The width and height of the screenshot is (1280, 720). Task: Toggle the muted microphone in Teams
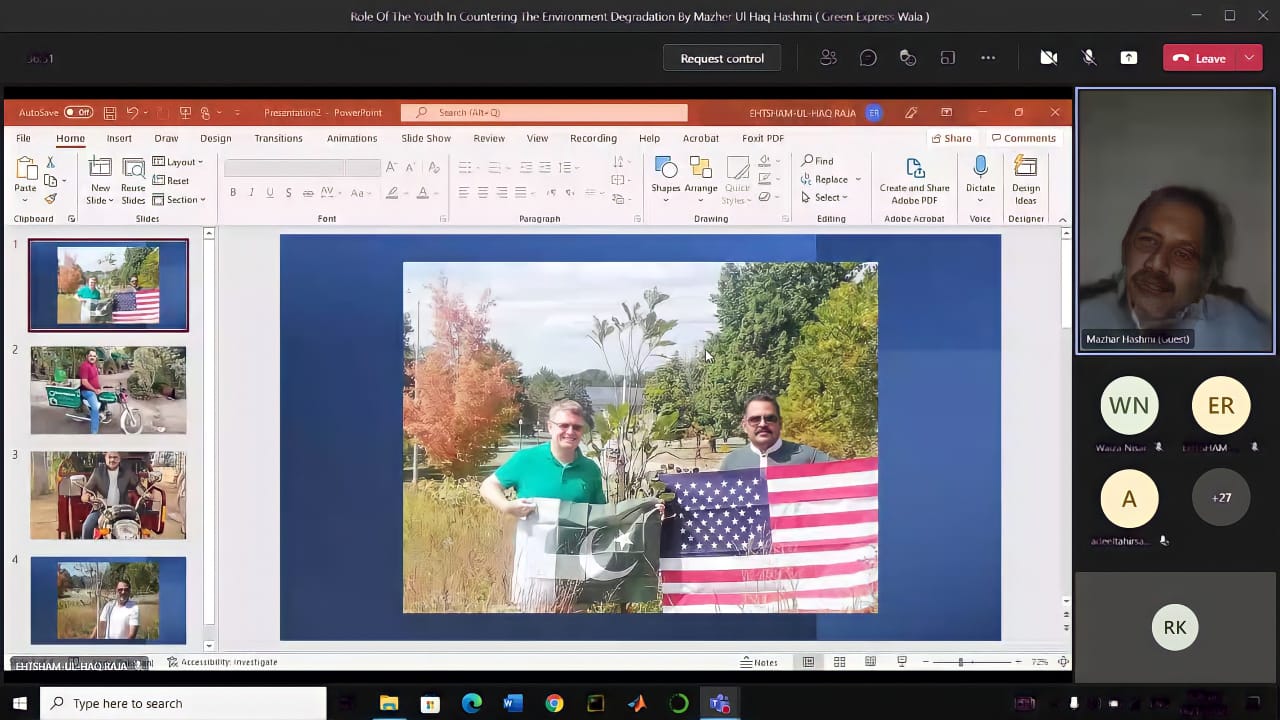click(1089, 58)
